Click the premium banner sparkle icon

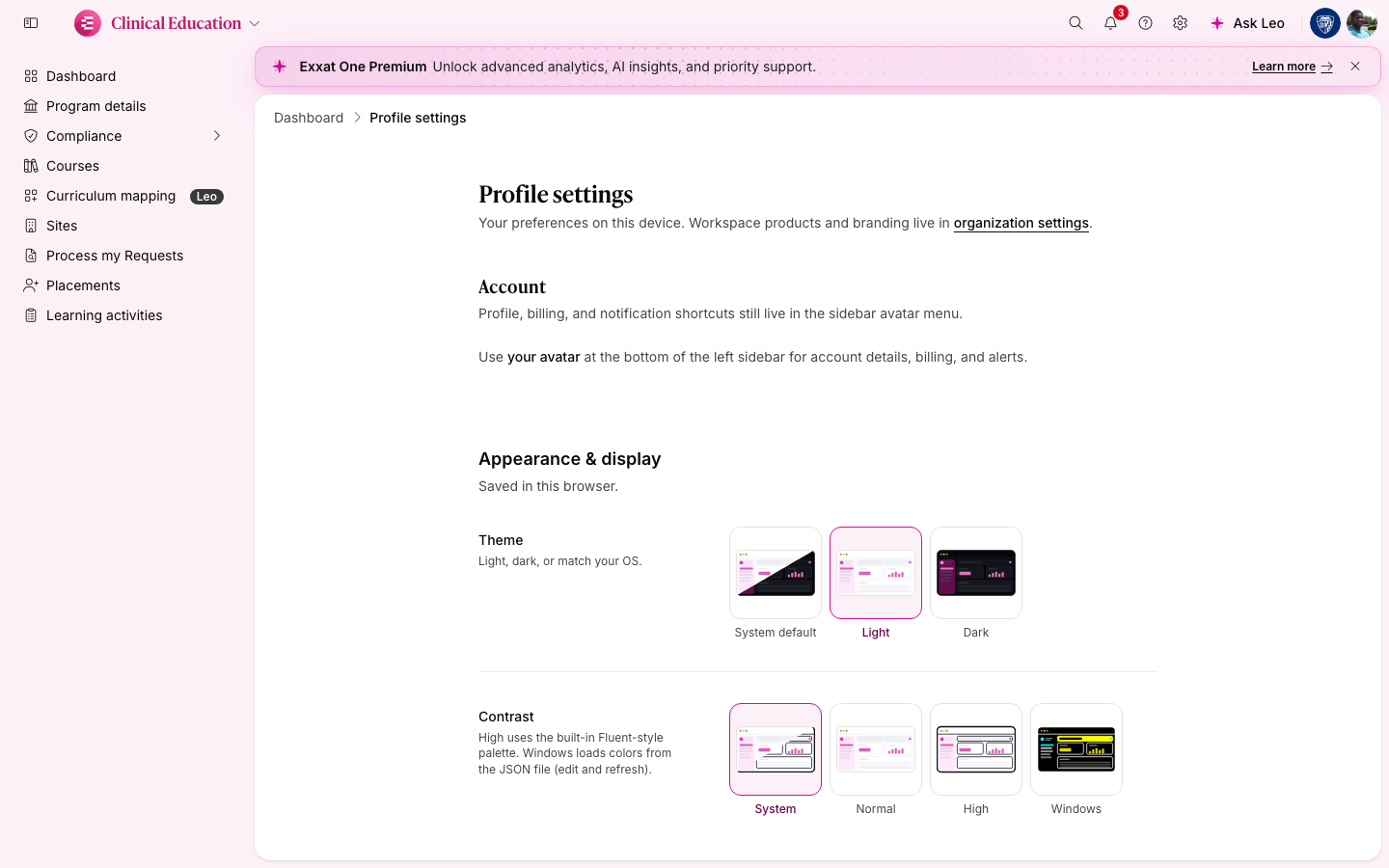[x=280, y=67]
